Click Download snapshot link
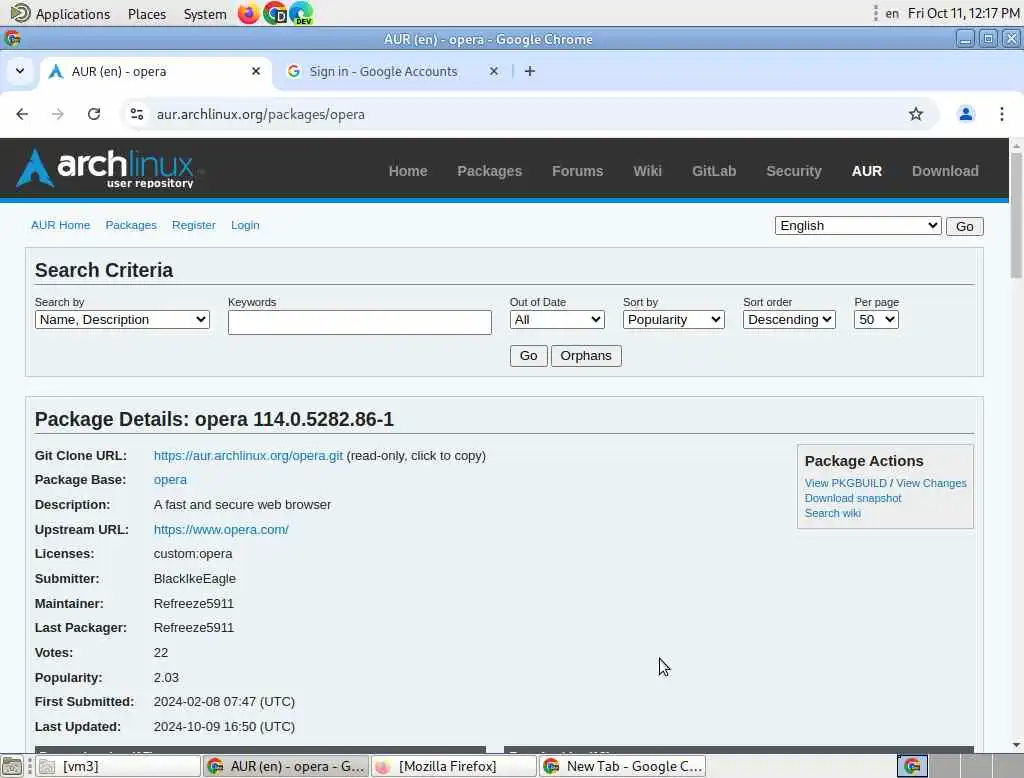1024x778 pixels. point(852,498)
